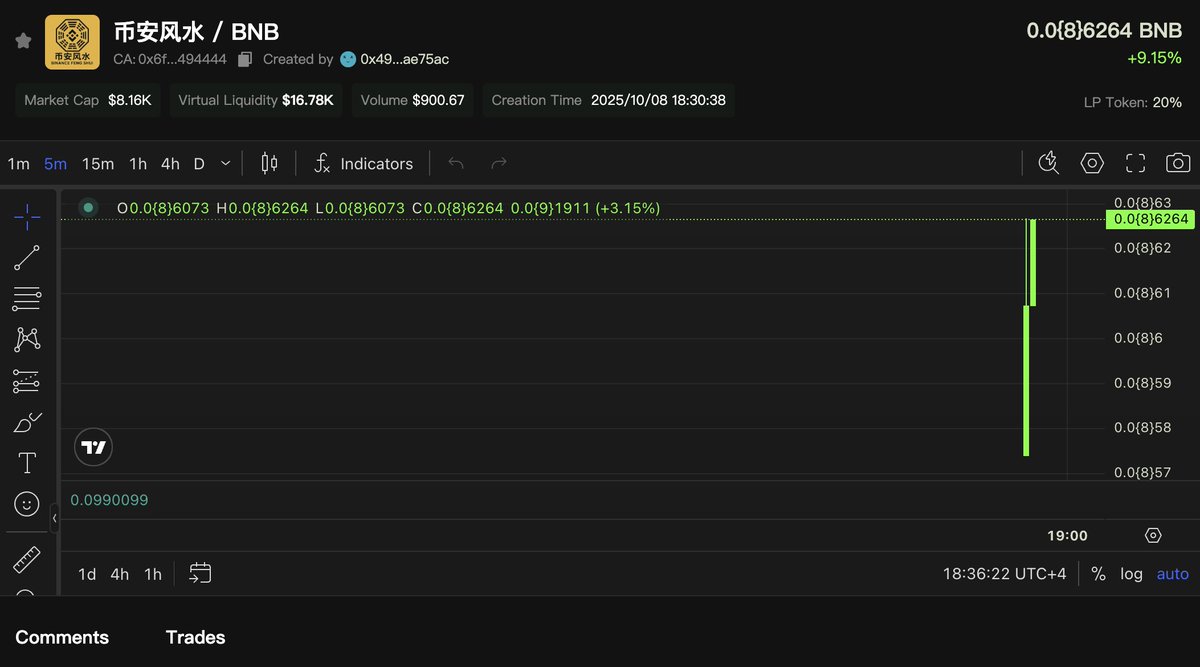Copy the contract address 0x6f...494444
Screen dimensions: 1200x667
click(x=245, y=59)
